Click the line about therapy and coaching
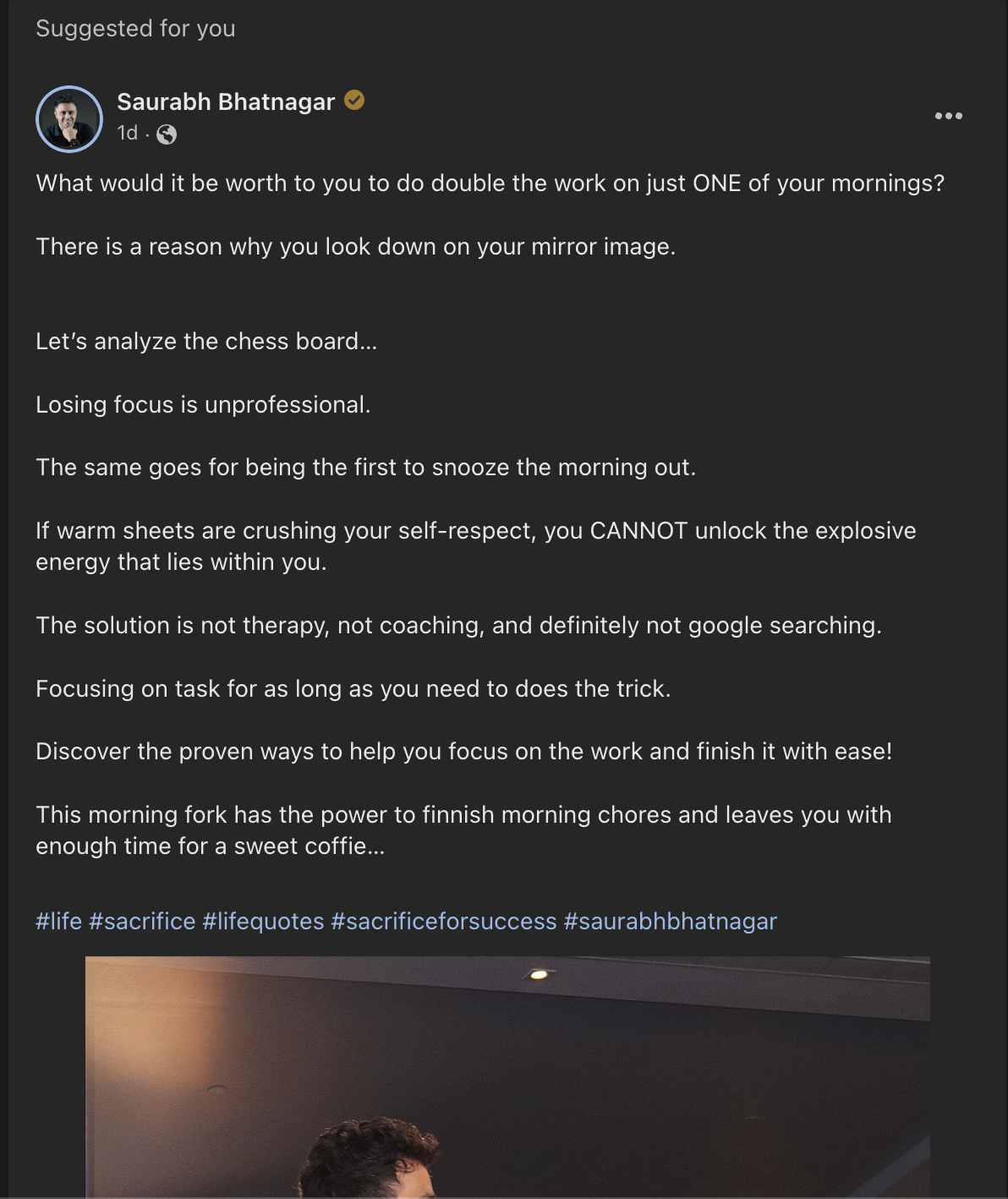 click(458, 625)
